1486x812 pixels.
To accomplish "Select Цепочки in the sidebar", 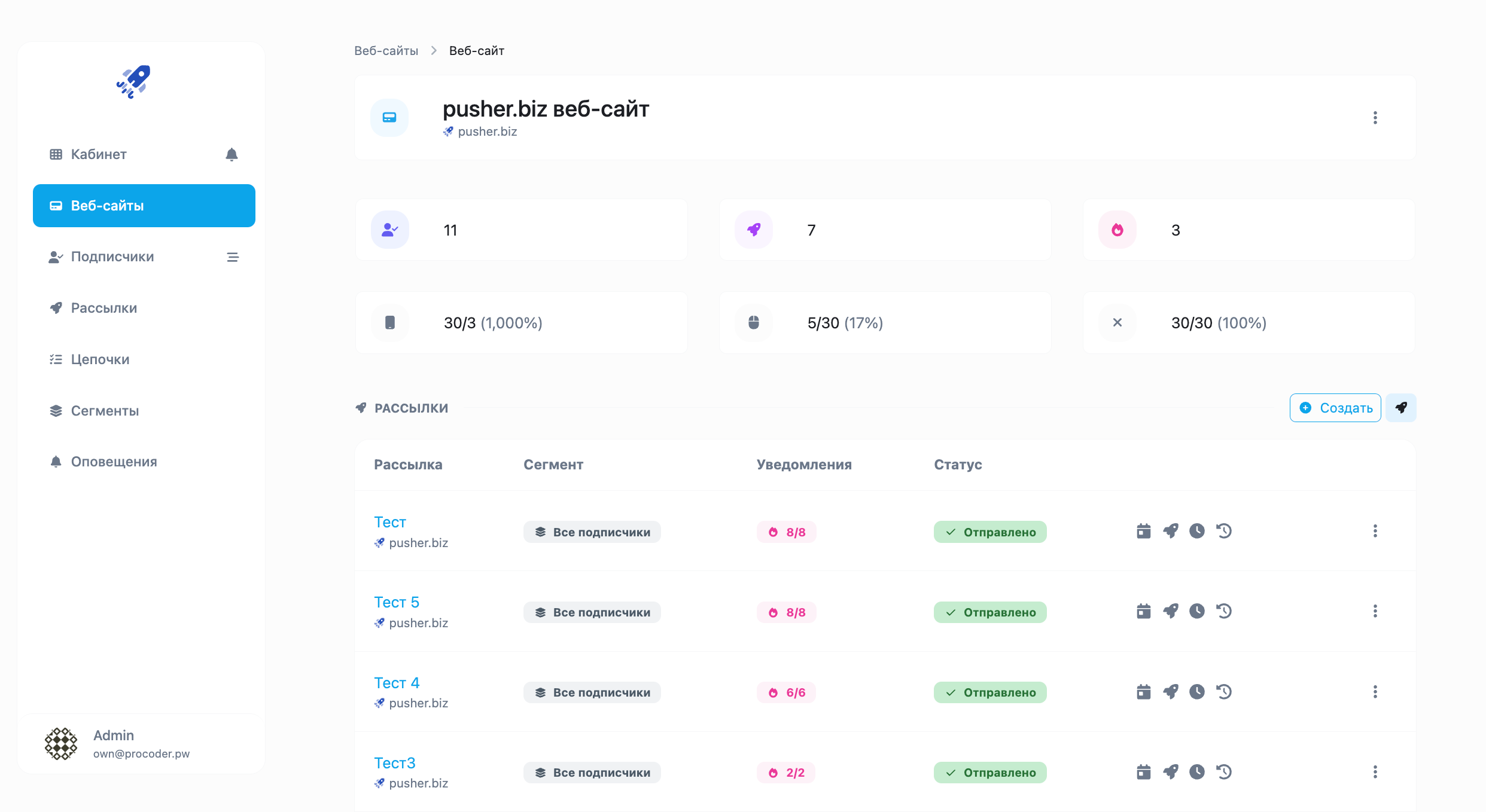I will pyautogui.click(x=100, y=359).
